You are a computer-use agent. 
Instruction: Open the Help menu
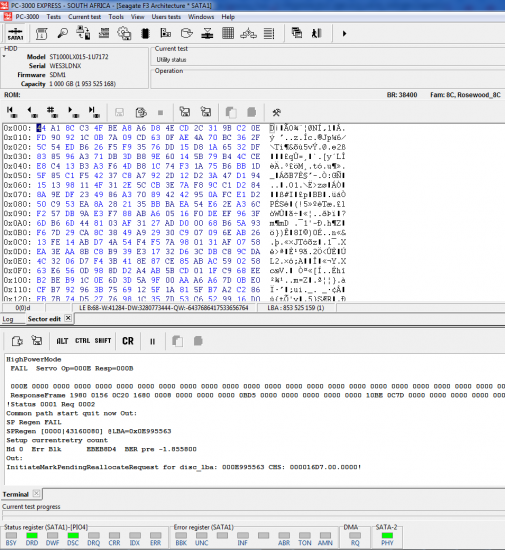pos(228,17)
